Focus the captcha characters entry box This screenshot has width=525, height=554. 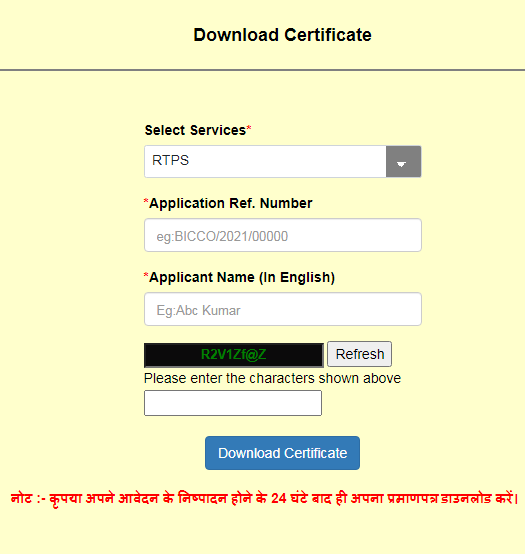click(233, 403)
